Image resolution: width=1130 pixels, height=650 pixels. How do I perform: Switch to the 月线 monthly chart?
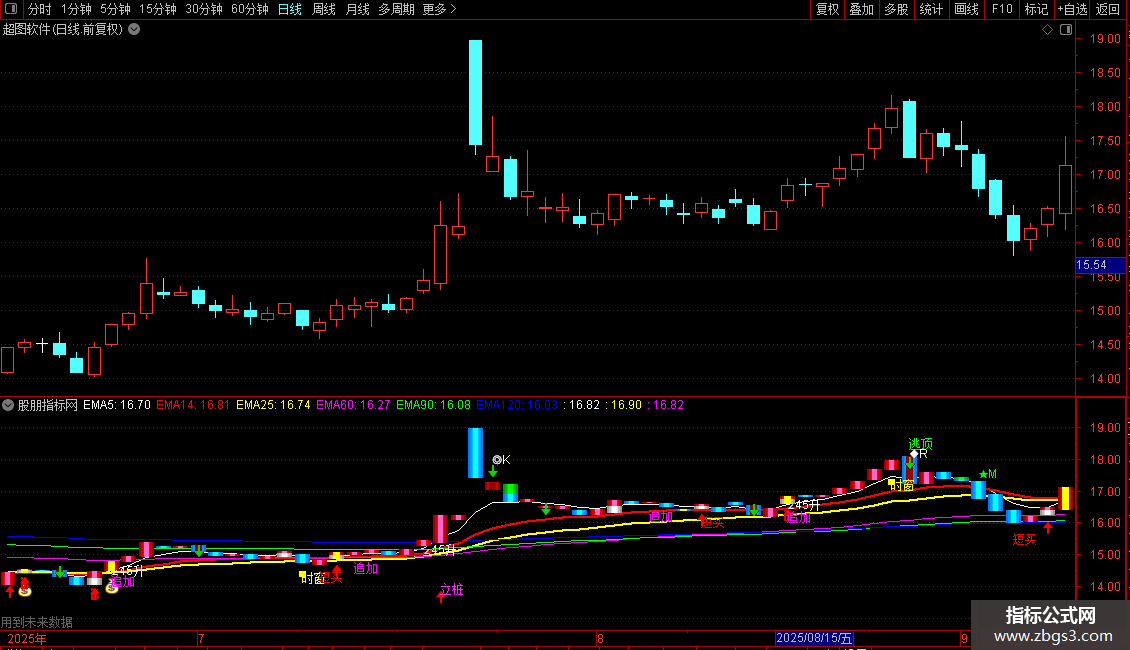click(357, 9)
